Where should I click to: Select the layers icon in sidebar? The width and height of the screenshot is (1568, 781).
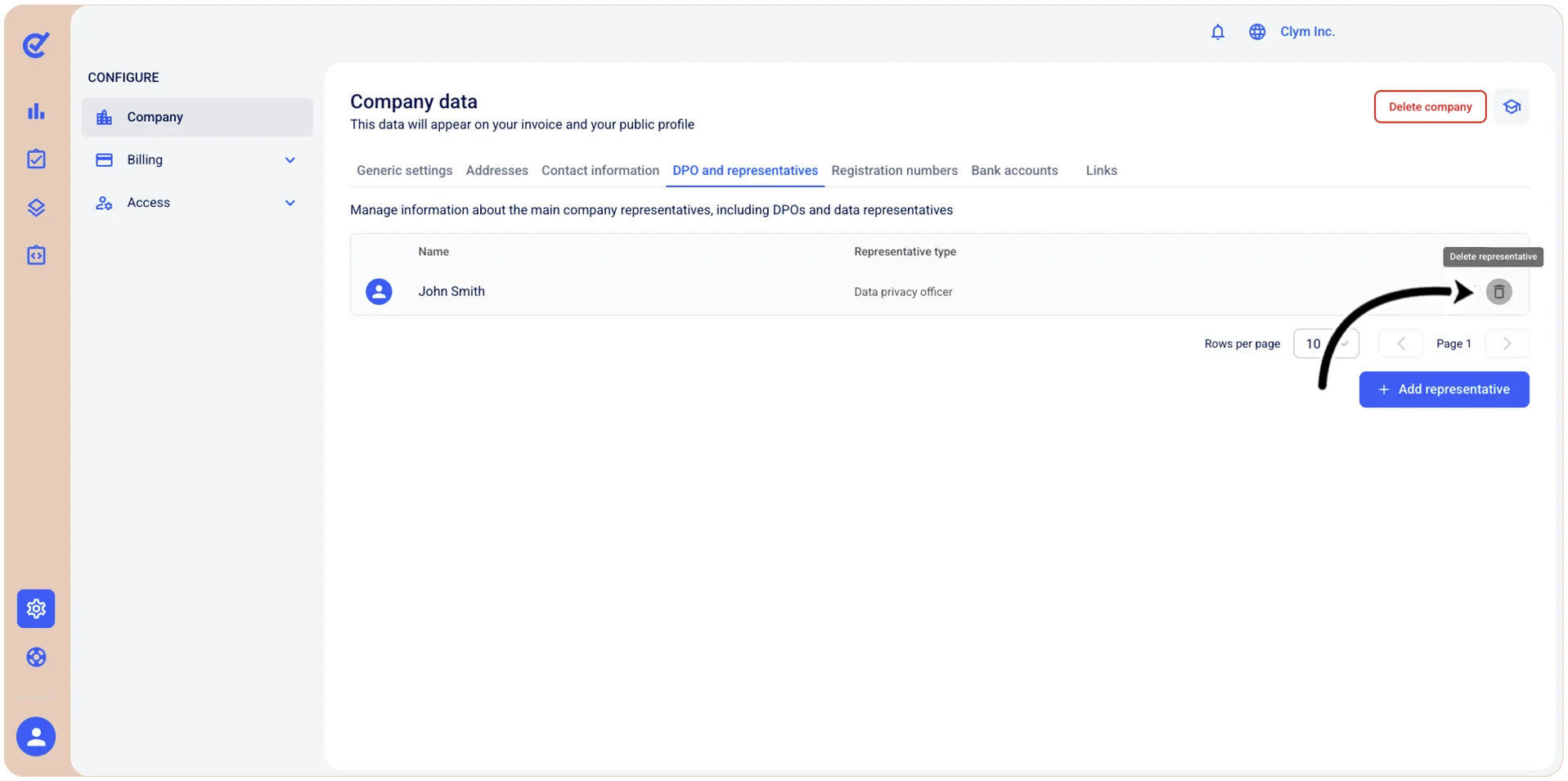[36, 208]
